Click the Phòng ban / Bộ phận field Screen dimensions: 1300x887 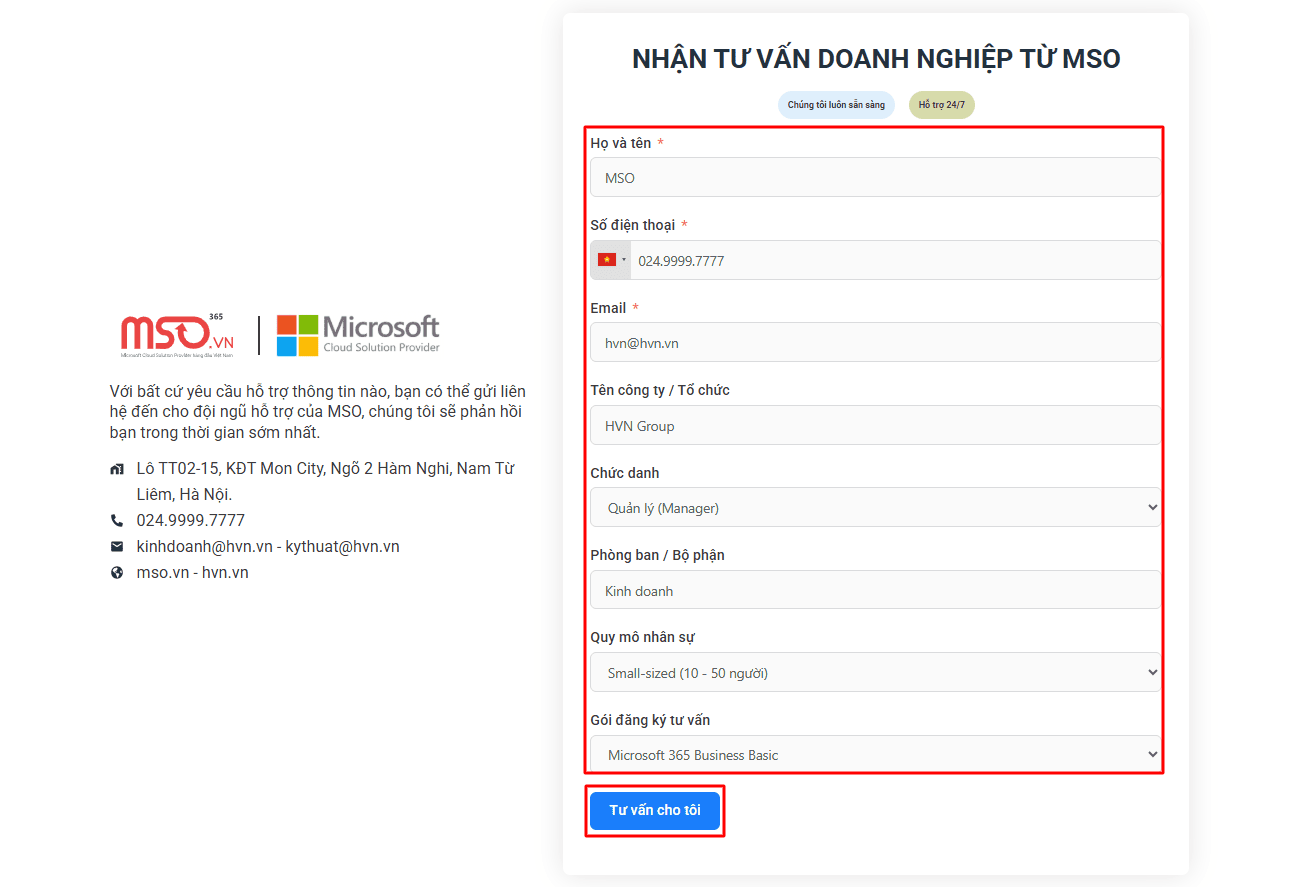[875, 591]
